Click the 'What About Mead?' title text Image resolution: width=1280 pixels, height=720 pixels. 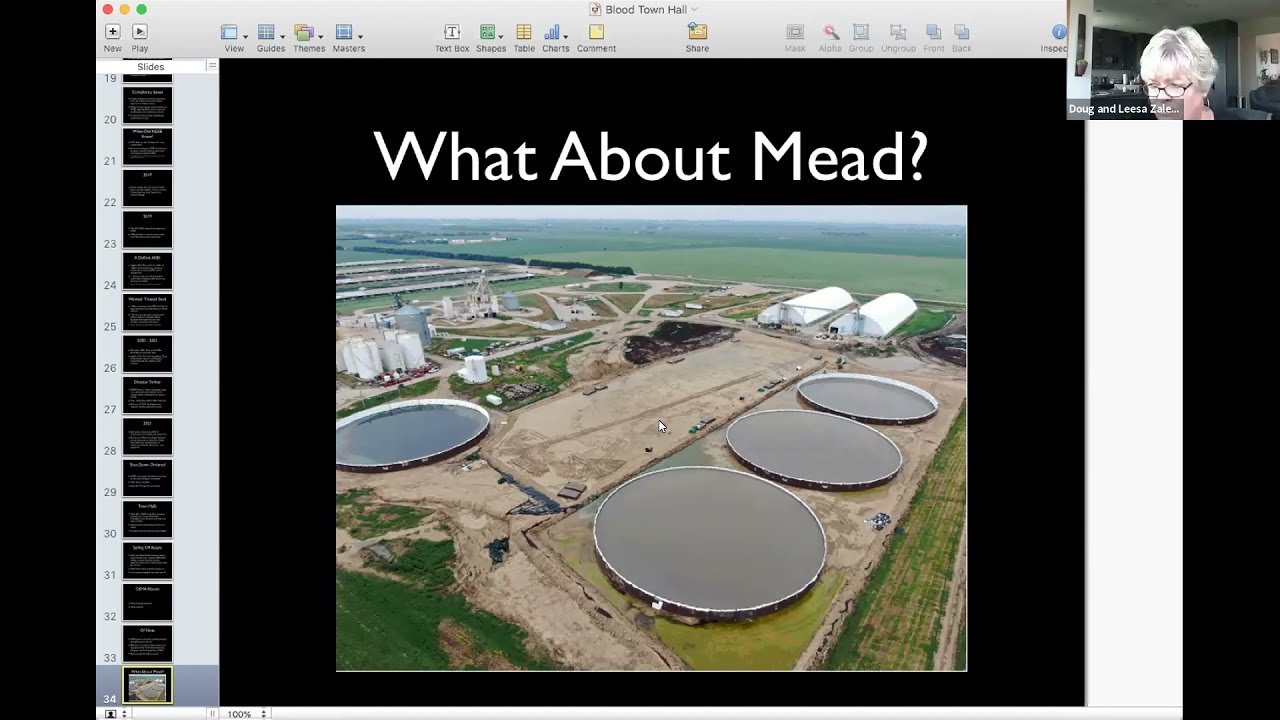(651, 157)
